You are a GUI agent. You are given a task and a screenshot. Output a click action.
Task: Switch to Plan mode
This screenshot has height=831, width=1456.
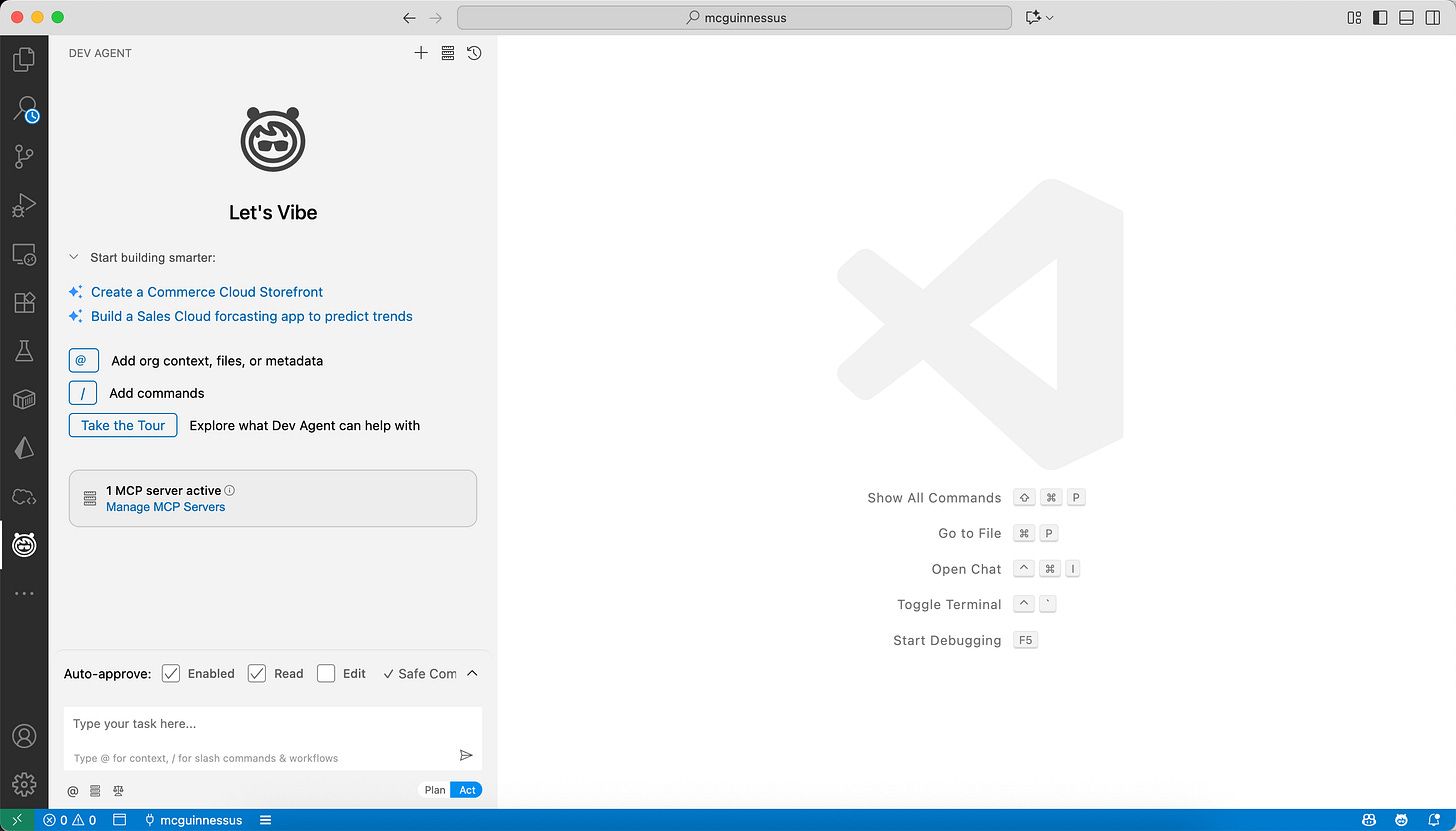[x=435, y=790]
